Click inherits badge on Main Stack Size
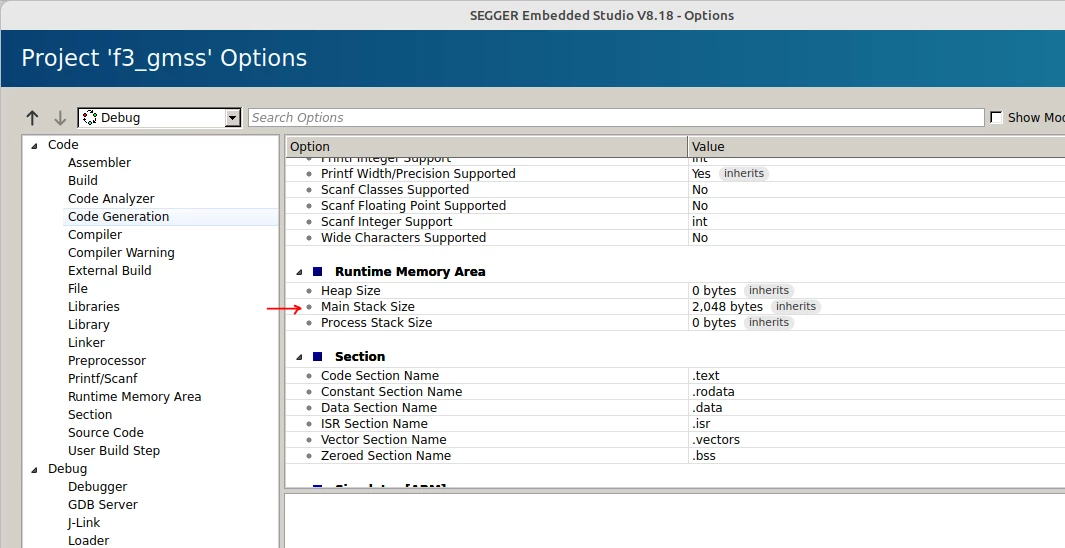This screenshot has height=548, width=1065. click(x=795, y=307)
